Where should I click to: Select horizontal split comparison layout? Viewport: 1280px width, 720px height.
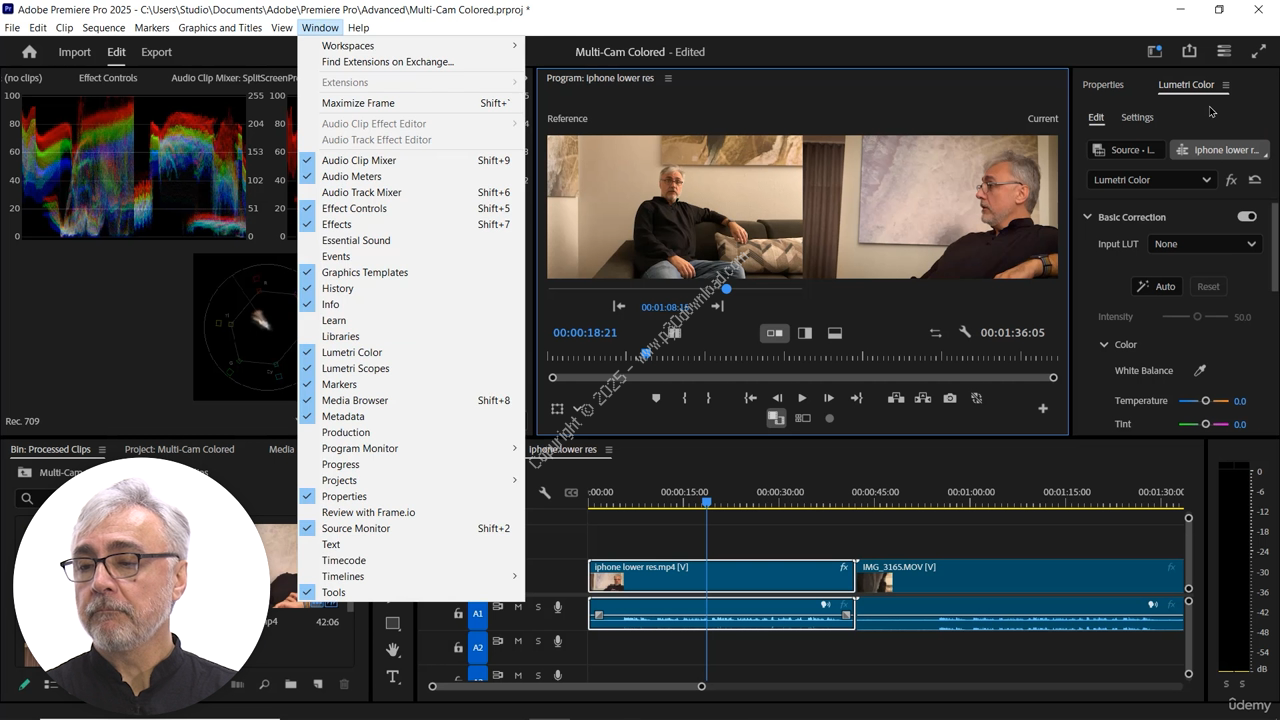pos(835,333)
